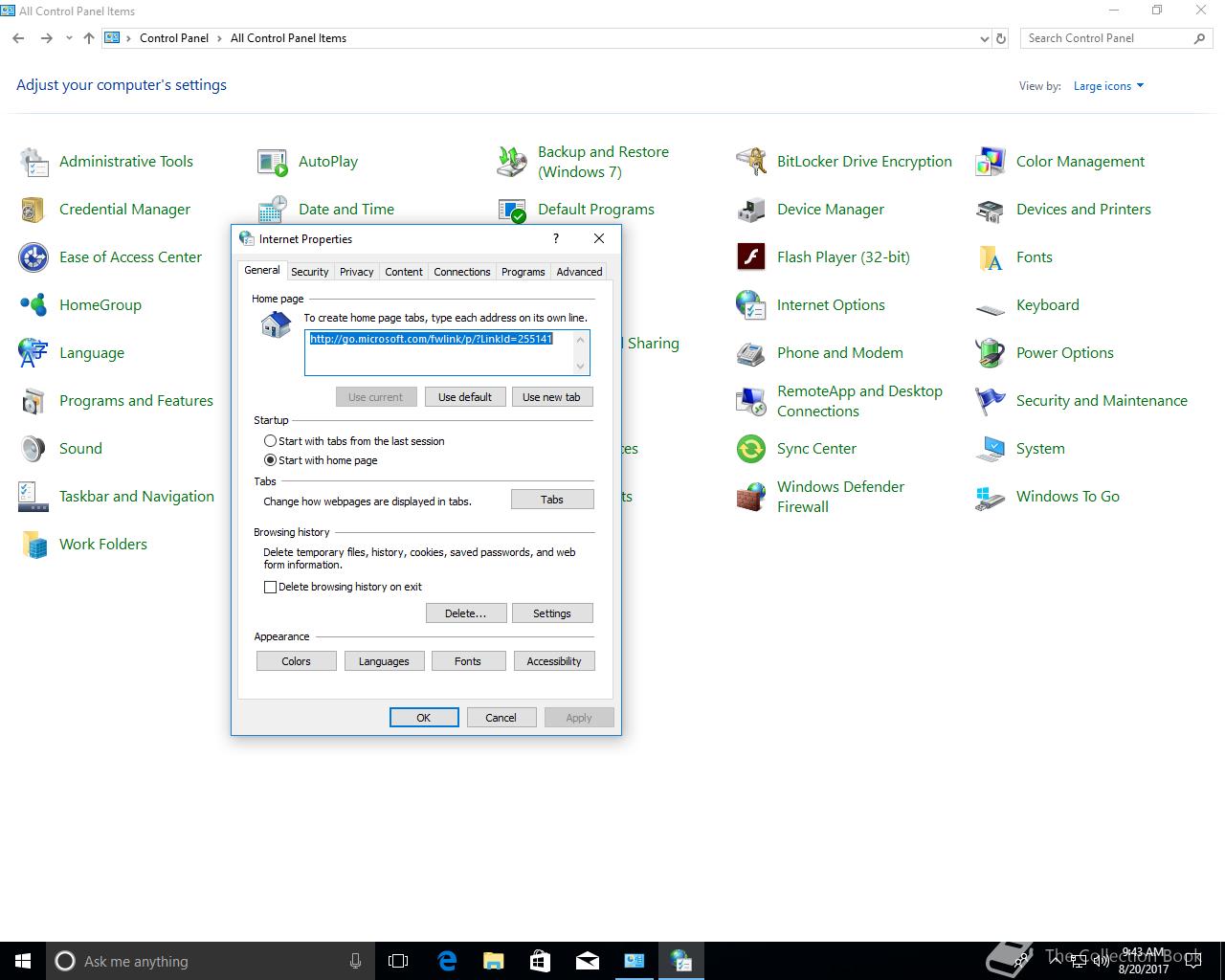Open the Tabs settings button
Screen dimensions: 1225x980
[x=552, y=500]
